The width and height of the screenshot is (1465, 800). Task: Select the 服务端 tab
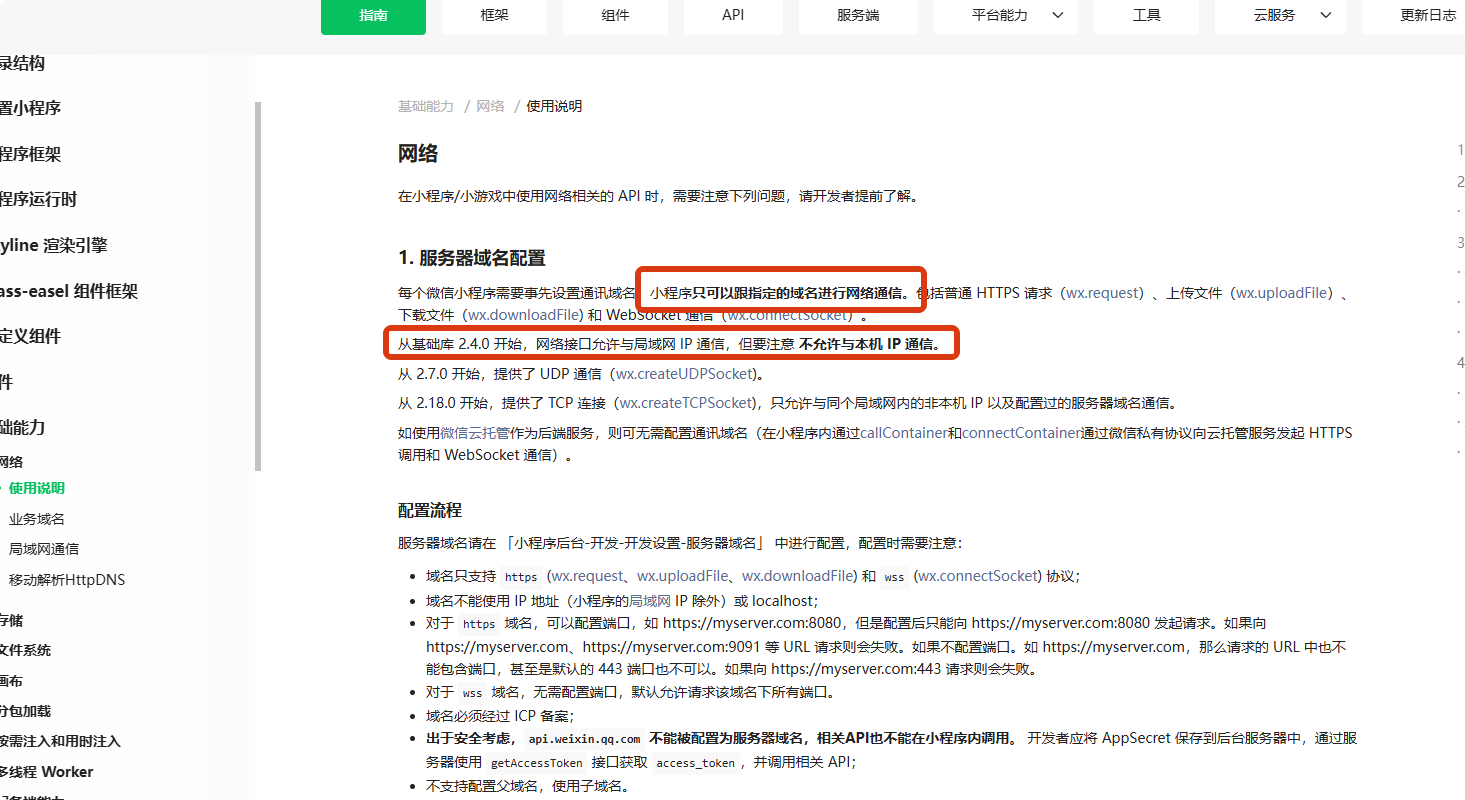[x=858, y=15]
